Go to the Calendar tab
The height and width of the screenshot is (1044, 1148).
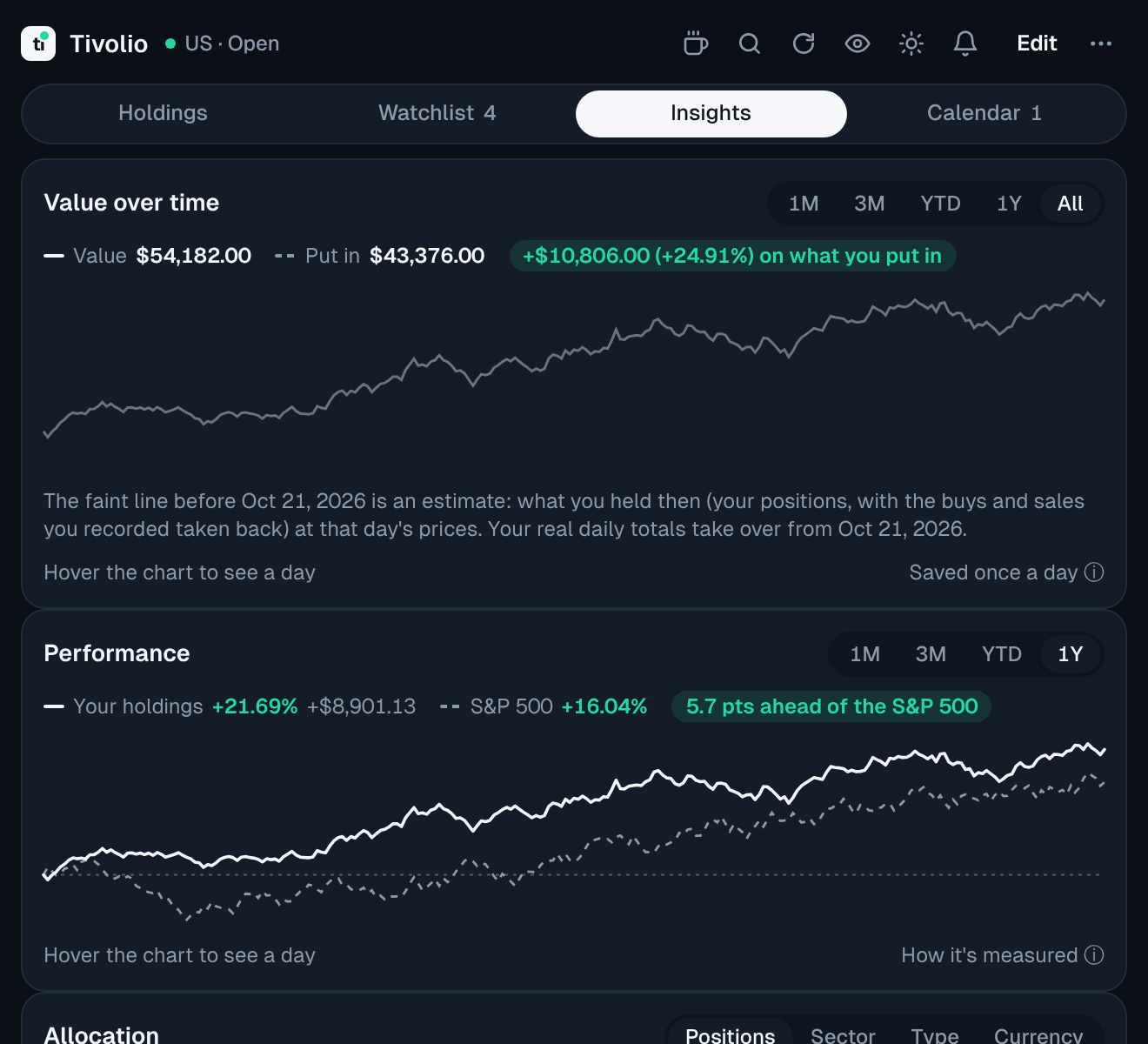pyautogui.click(x=984, y=113)
